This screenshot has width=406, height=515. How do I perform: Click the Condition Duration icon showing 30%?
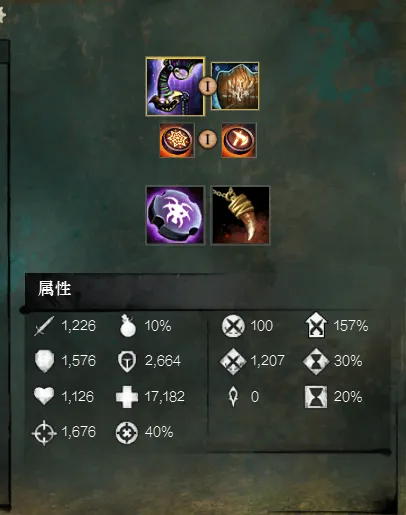pyautogui.click(x=316, y=361)
